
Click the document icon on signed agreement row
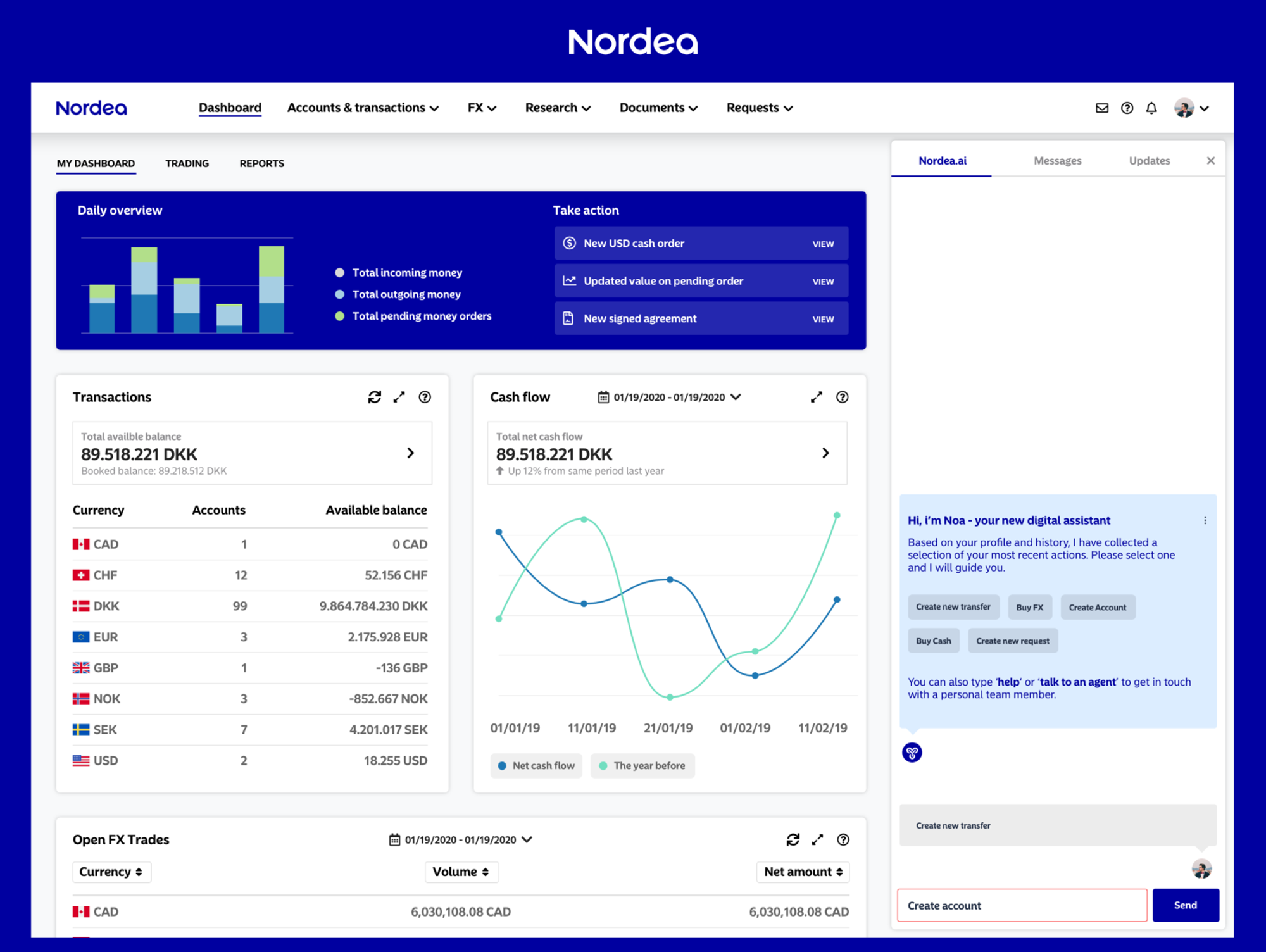(x=568, y=318)
